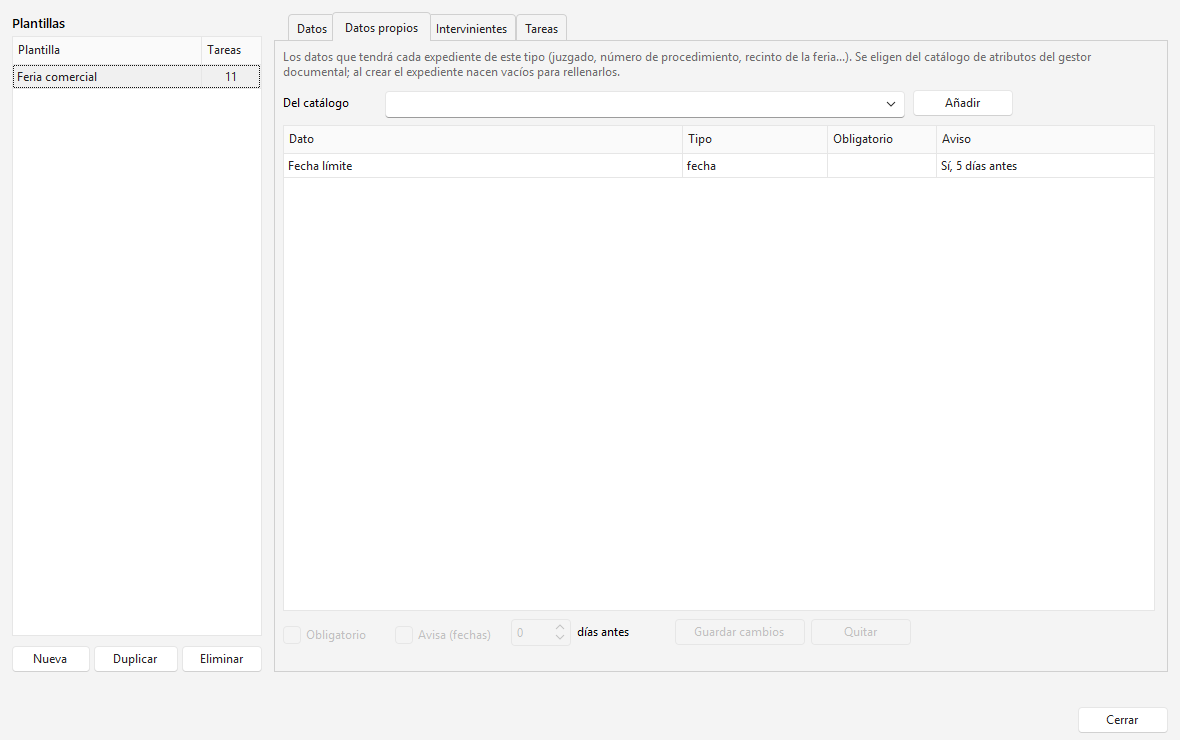
Task: Click the 'fecha' type cell
Action: pos(755,166)
